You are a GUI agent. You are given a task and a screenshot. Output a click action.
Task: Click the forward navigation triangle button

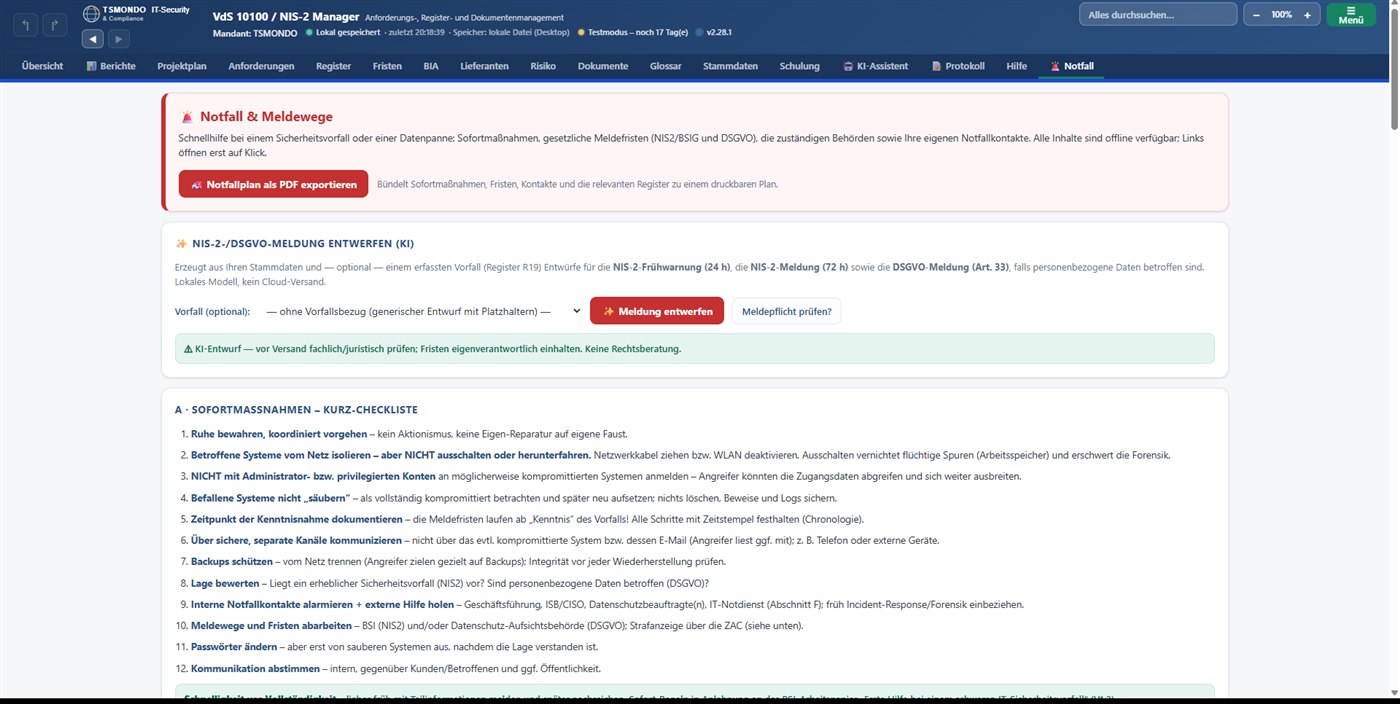(118, 39)
